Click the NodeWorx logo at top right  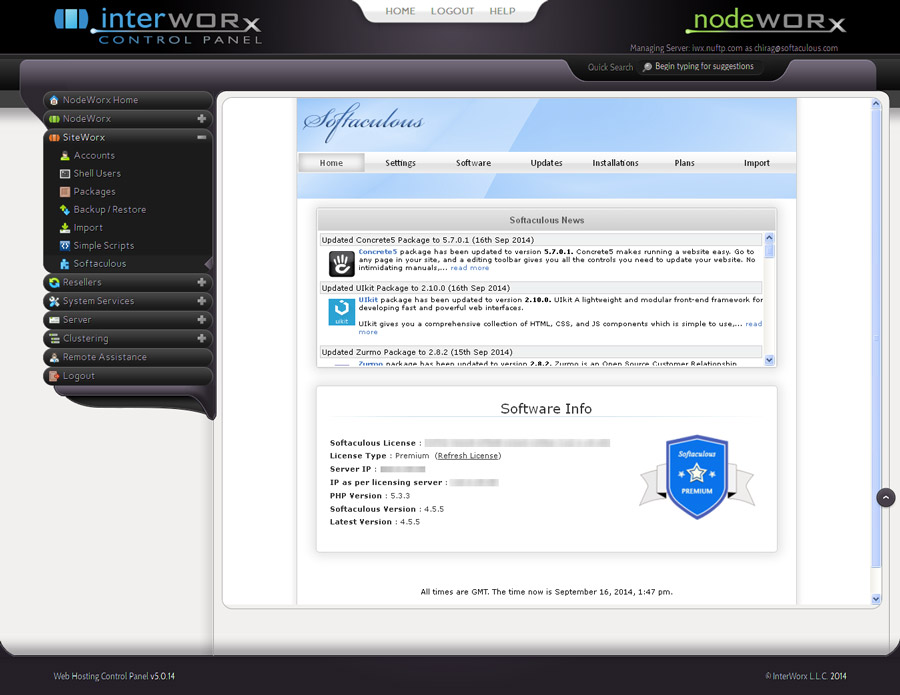coord(766,21)
